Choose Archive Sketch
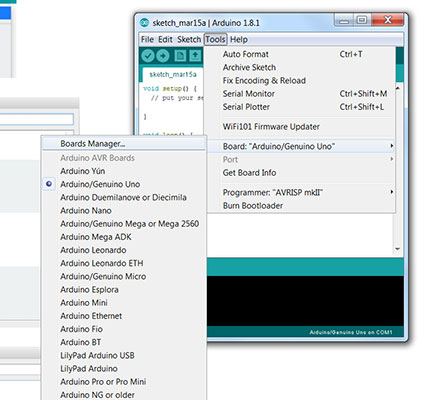447x400 pixels. tap(301, 67)
